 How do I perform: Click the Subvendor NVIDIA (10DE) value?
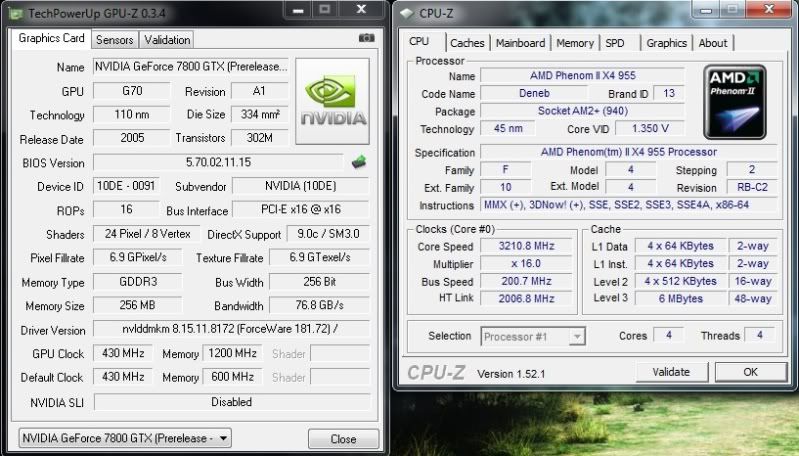tap(301, 186)
